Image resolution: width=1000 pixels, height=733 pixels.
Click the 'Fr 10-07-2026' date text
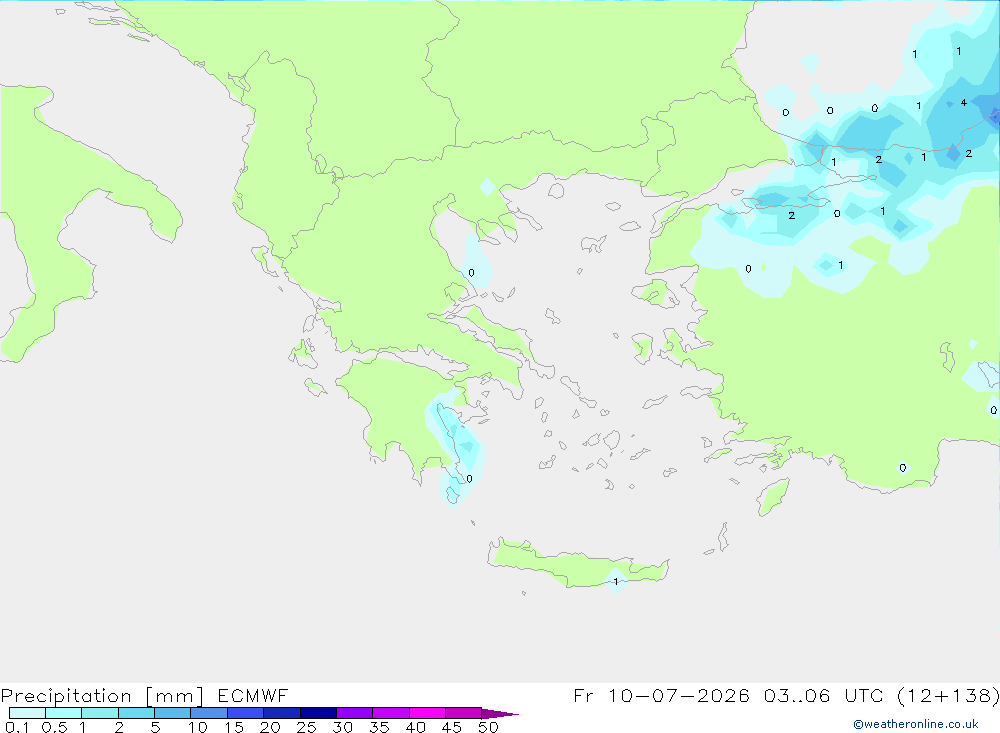click(661, 695)
